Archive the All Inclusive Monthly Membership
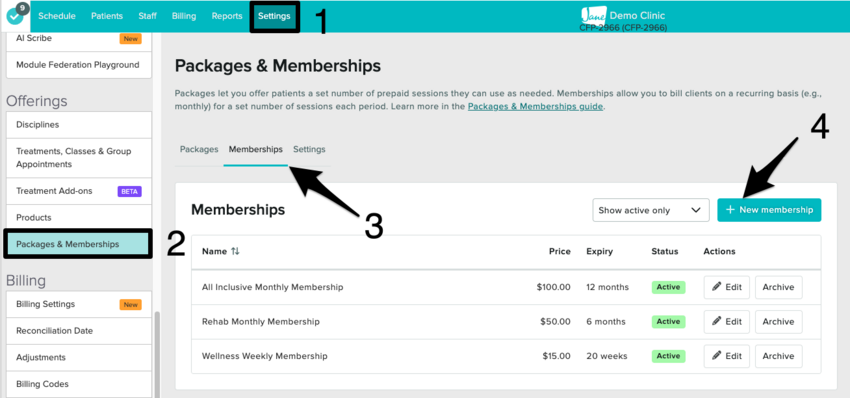 778,287
